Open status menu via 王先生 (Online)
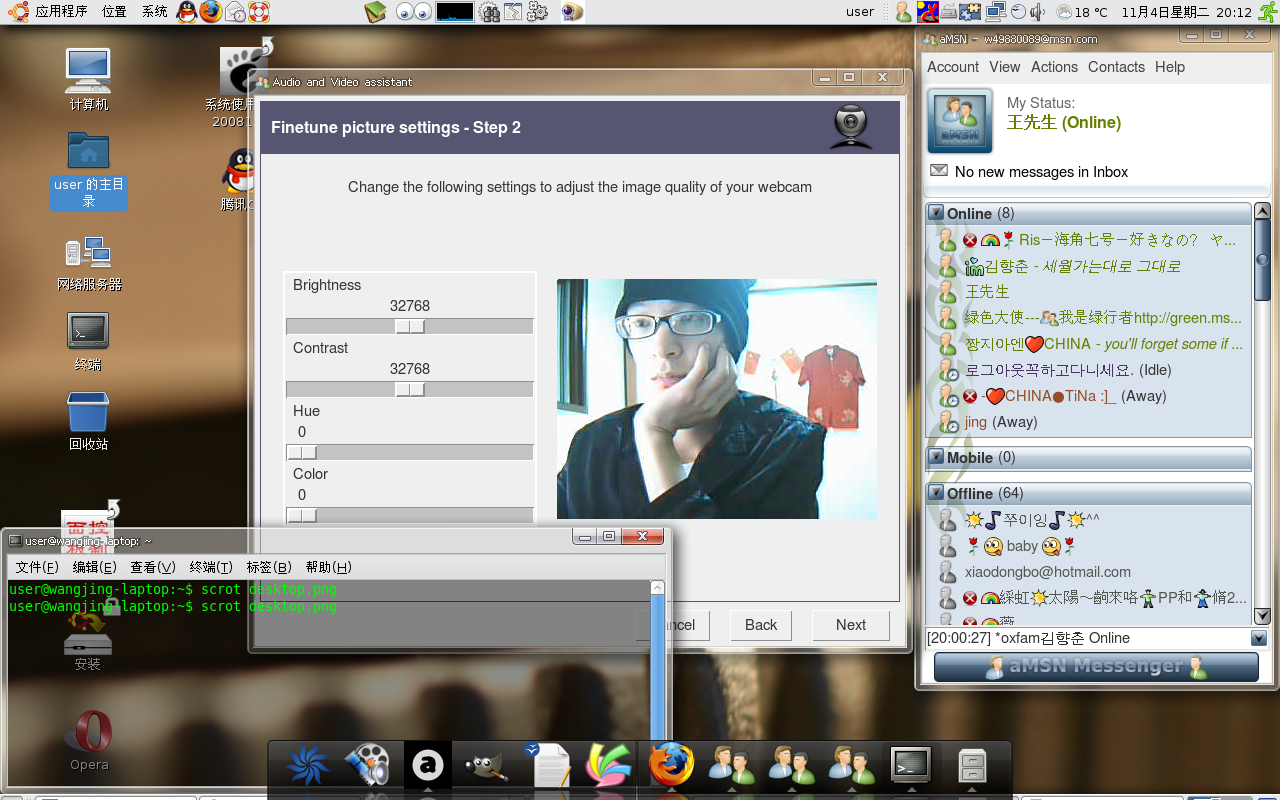1280x800 pixels. [x=1063, y=122]
